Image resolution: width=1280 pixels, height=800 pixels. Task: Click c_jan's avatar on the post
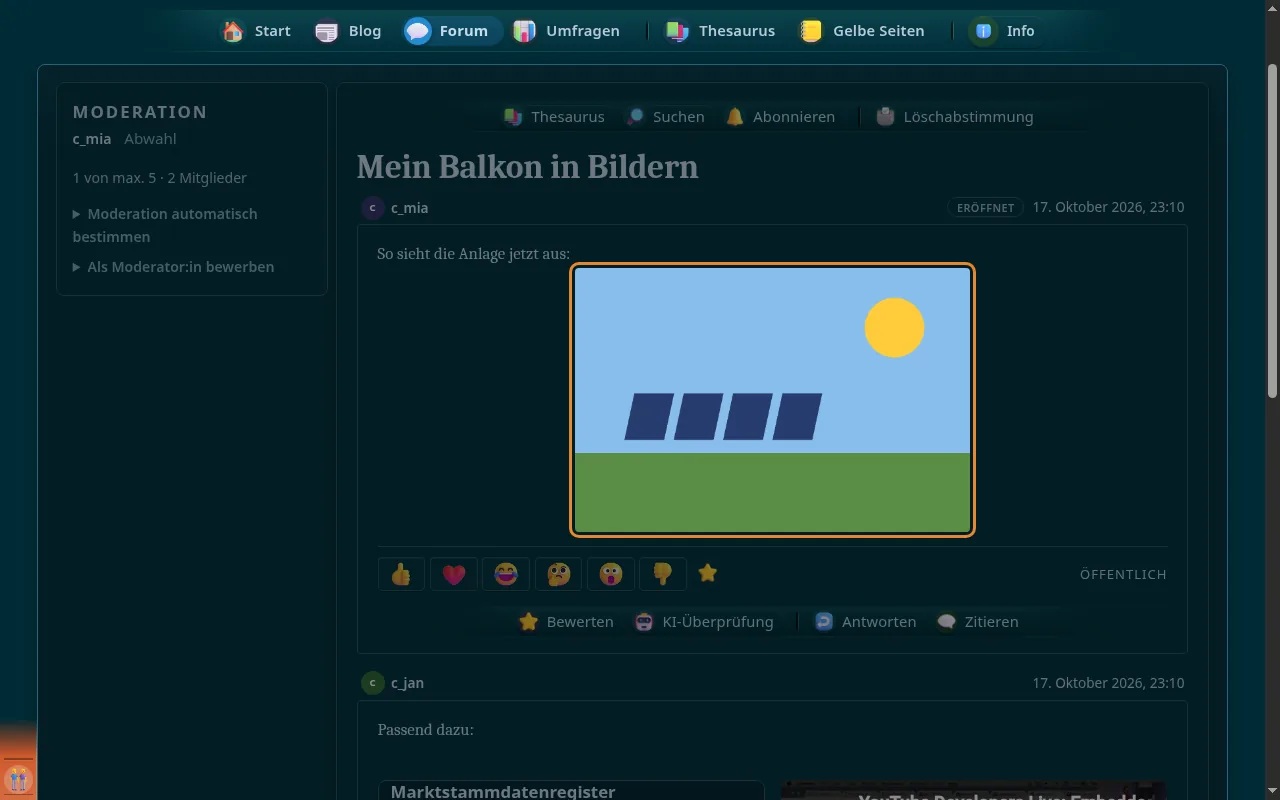(x=373, y=683)
